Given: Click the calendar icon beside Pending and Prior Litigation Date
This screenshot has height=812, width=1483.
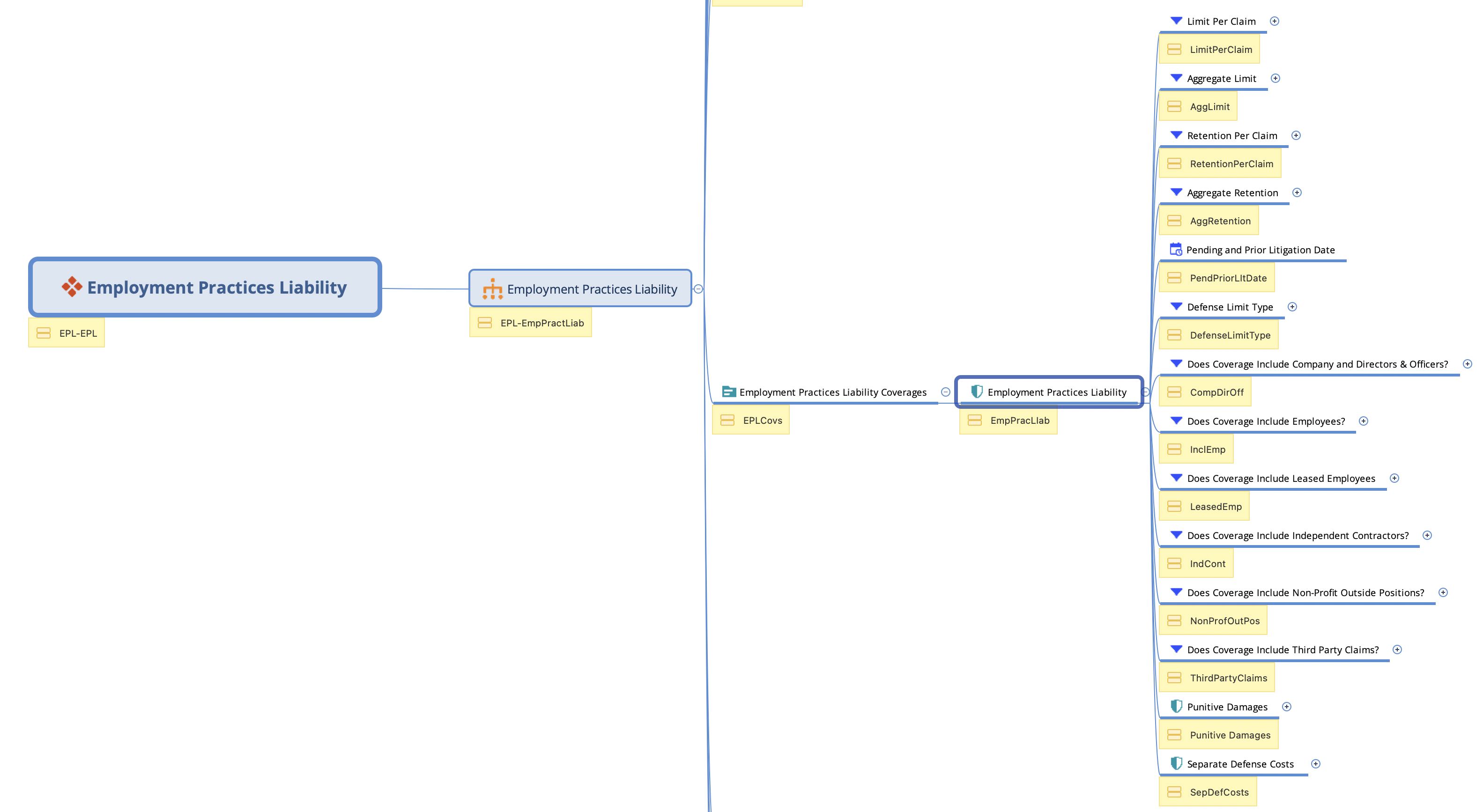Looking at the screenshot, I should (1176, 249).
